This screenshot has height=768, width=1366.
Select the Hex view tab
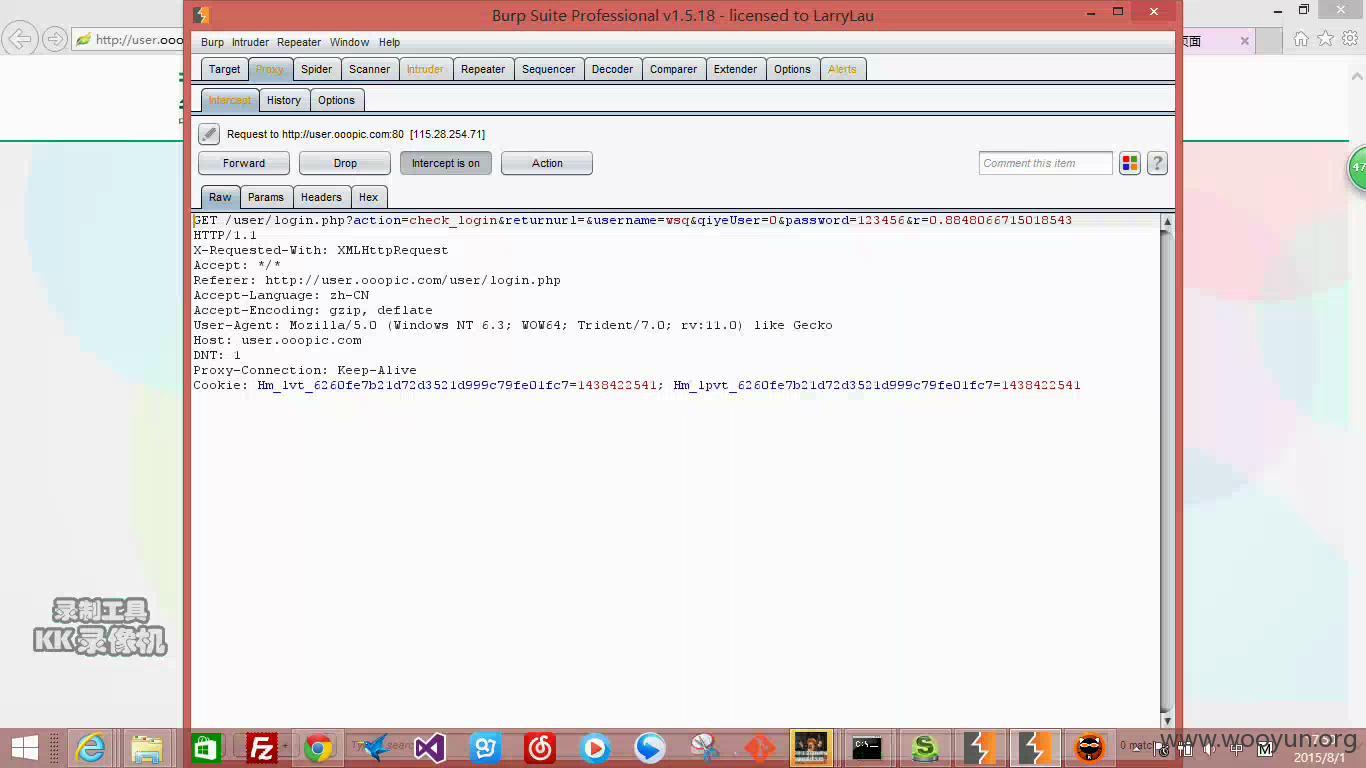(368, 197)
